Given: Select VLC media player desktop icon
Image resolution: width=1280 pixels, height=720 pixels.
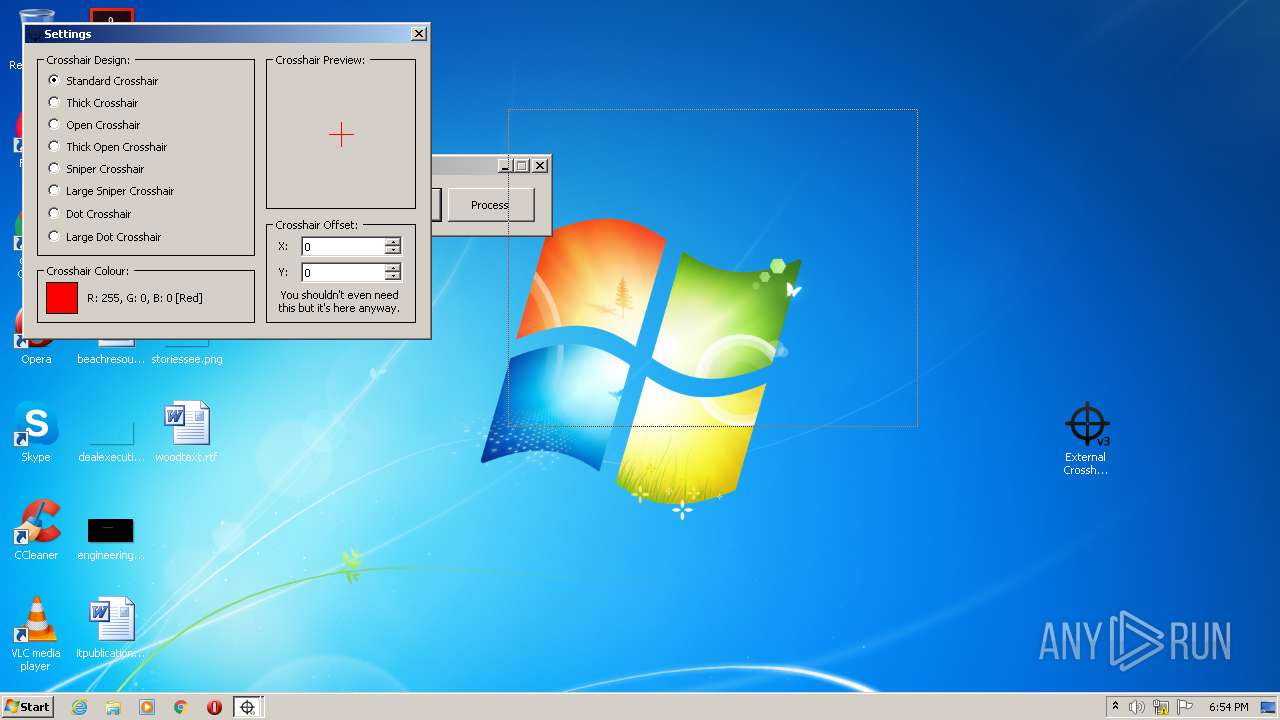Looking at the screenshot, I should point(36,634).
